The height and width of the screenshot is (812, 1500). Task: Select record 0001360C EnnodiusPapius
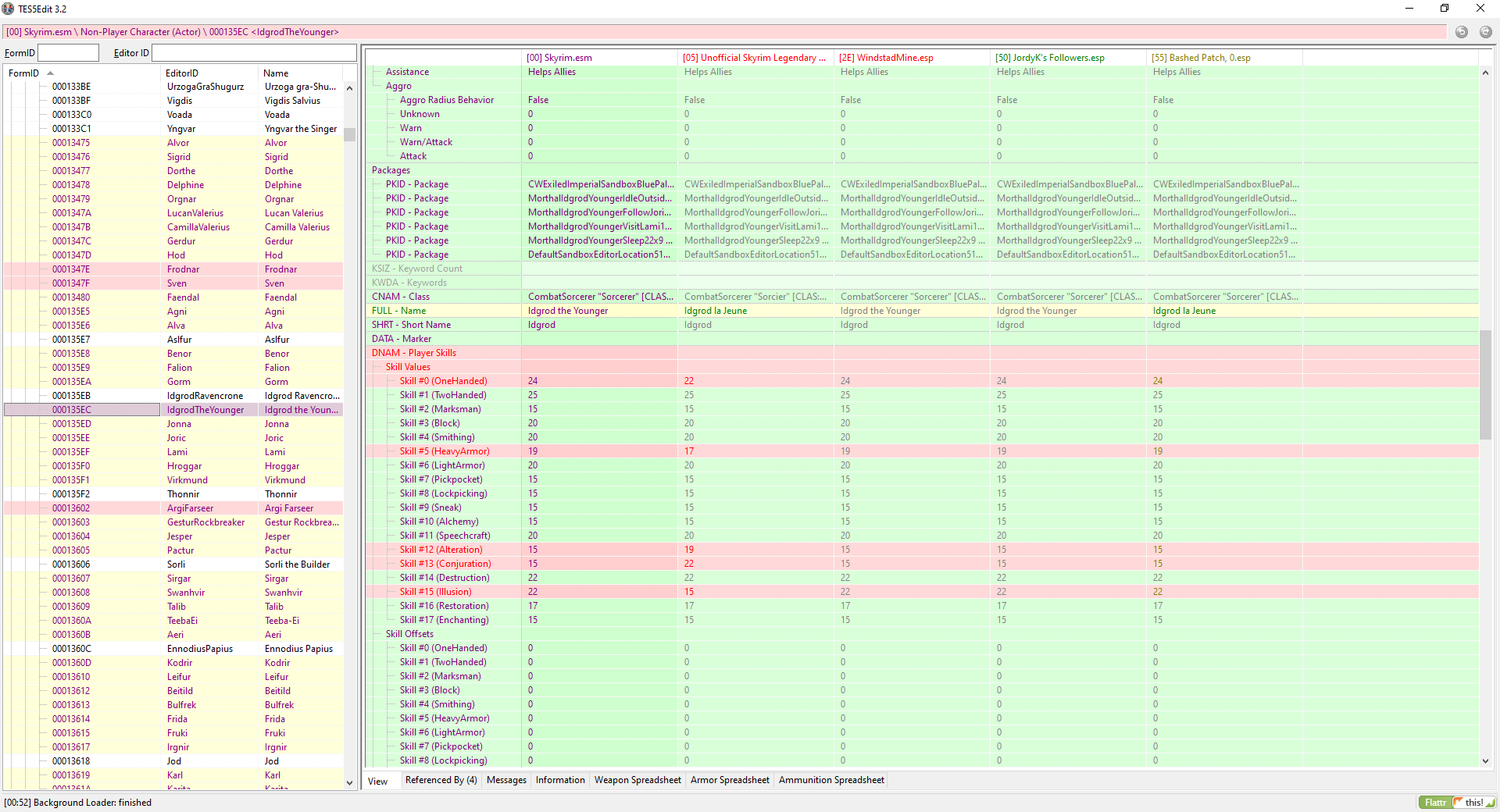tap(173, 649)
